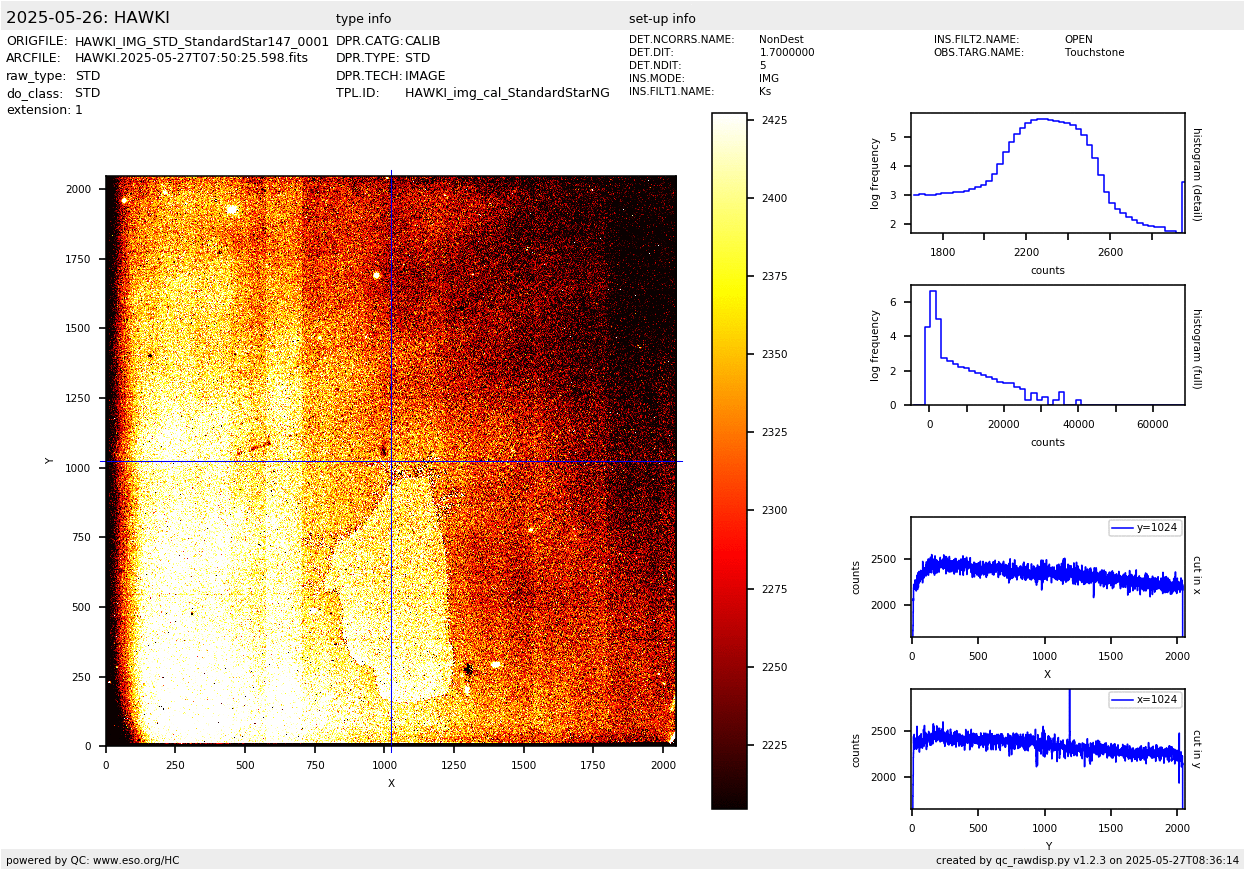
Task: Click the qc_rawdisp.py creation timestamp text
Action: (x=1087, y=860)
